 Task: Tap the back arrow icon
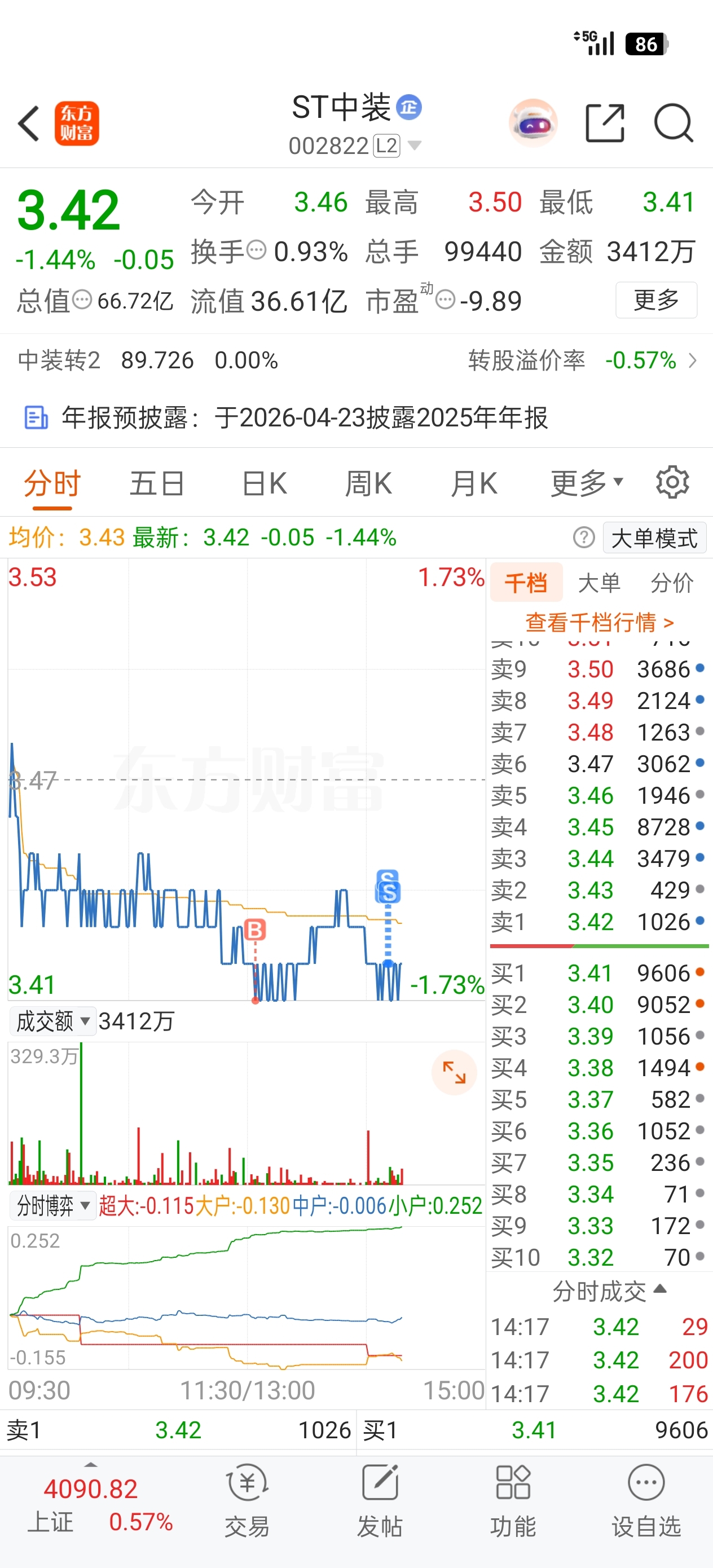[x=29, y=124]
